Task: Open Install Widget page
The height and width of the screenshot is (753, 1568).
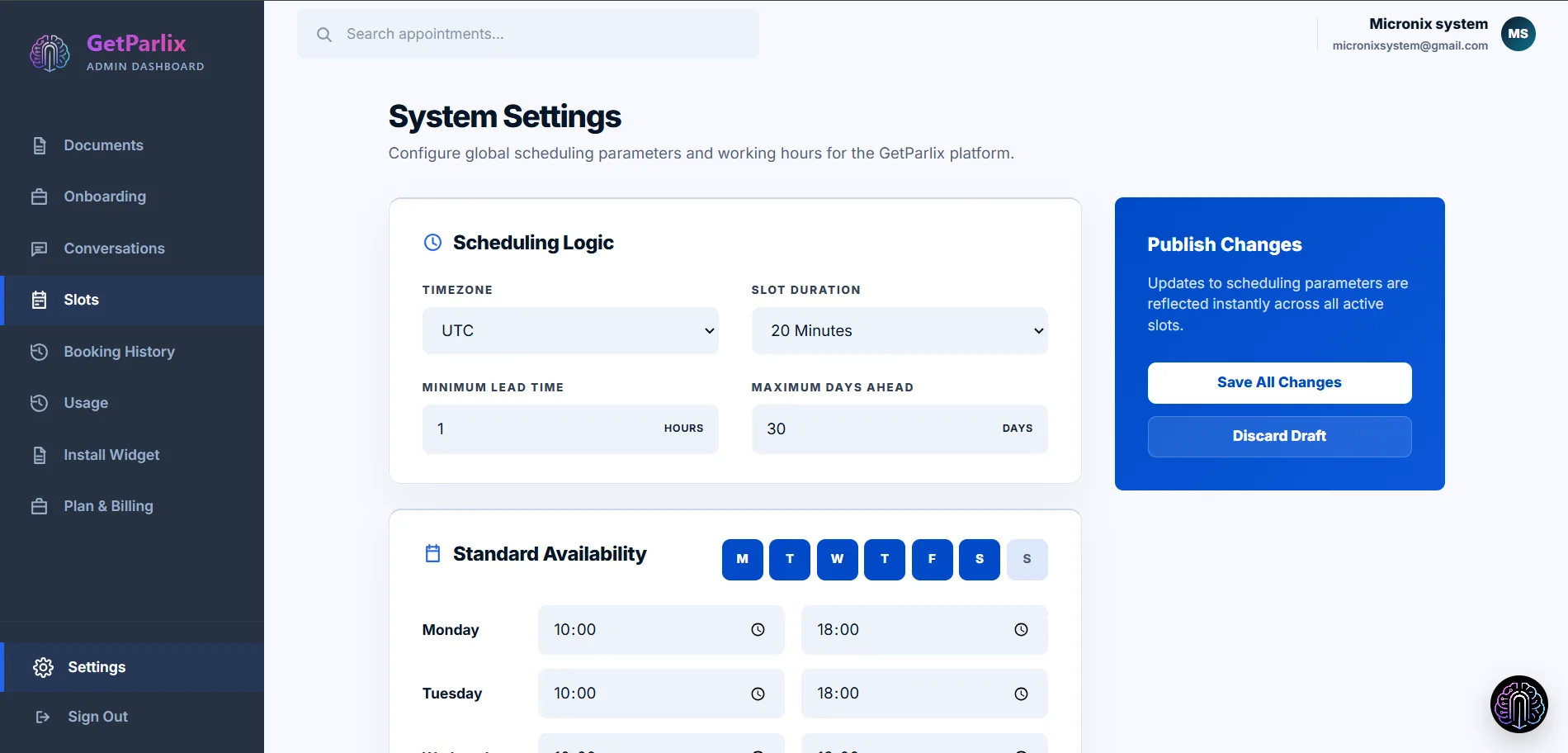Action: [132, 455]
